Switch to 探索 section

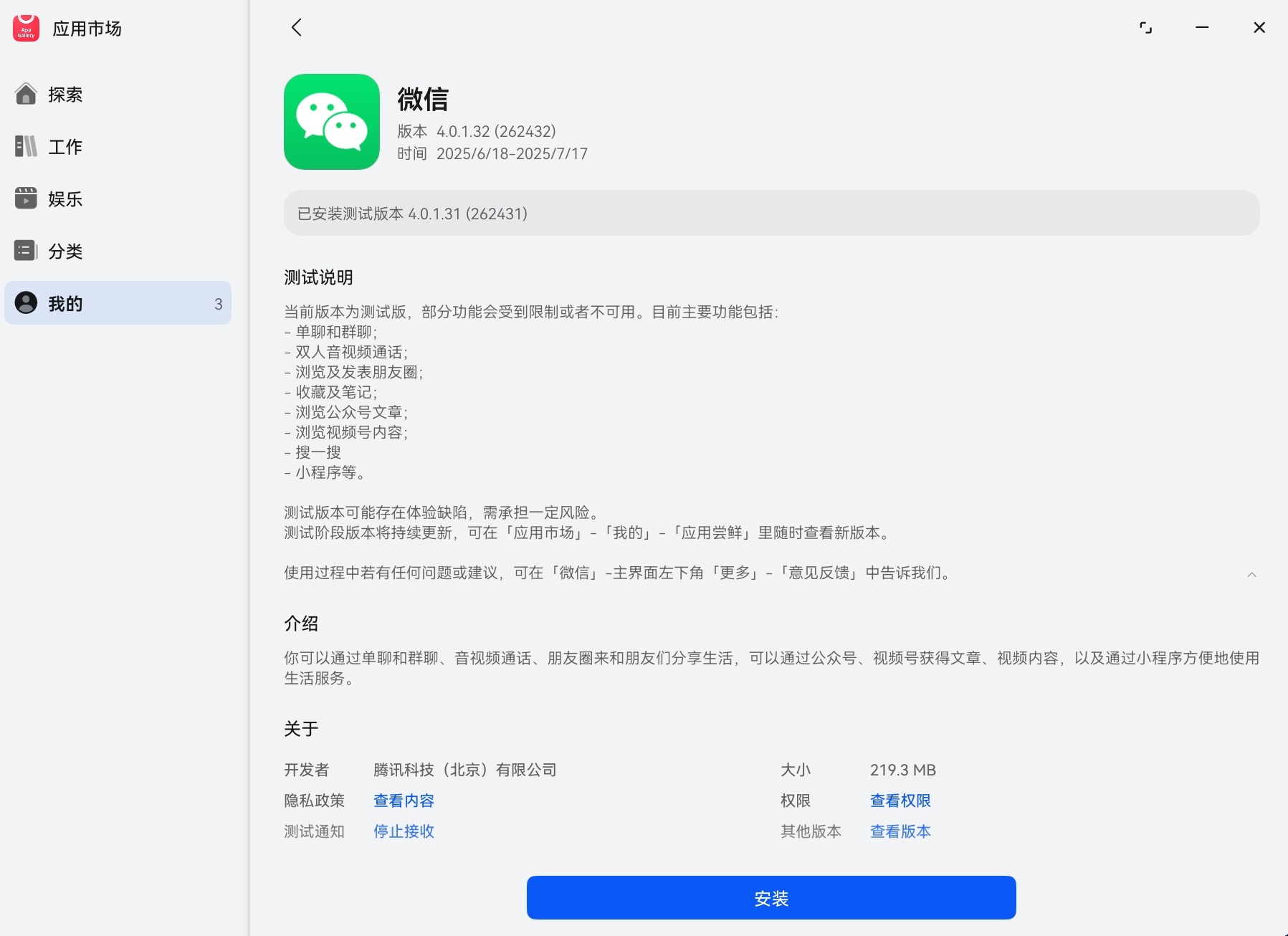tap(65, 95)
